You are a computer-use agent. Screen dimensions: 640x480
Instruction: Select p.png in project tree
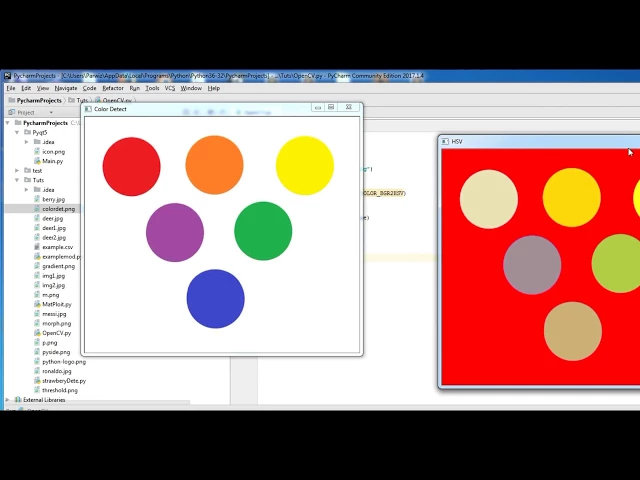(x=50, y=343)
